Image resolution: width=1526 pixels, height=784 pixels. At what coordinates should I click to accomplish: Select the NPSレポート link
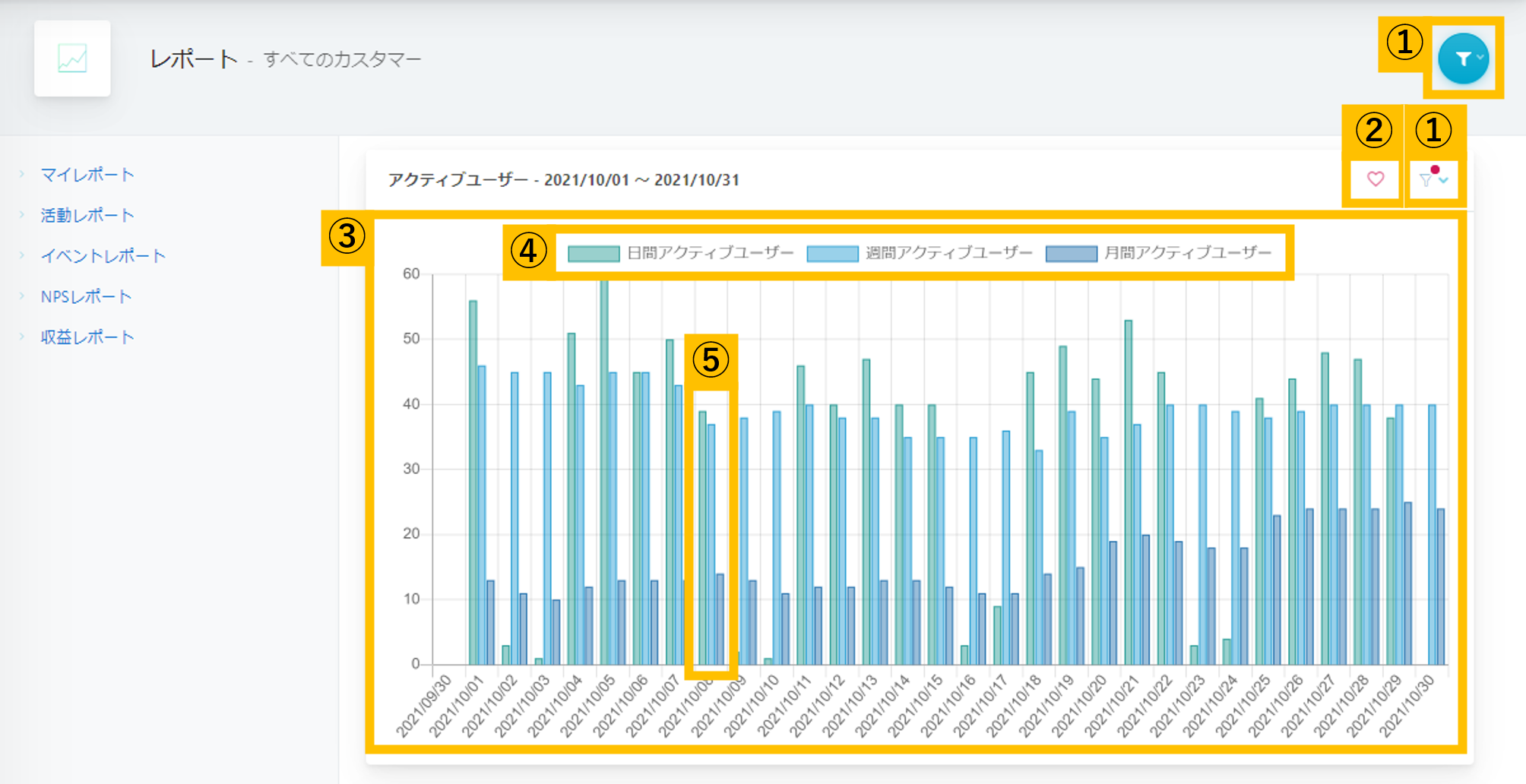tap(86, 296)
